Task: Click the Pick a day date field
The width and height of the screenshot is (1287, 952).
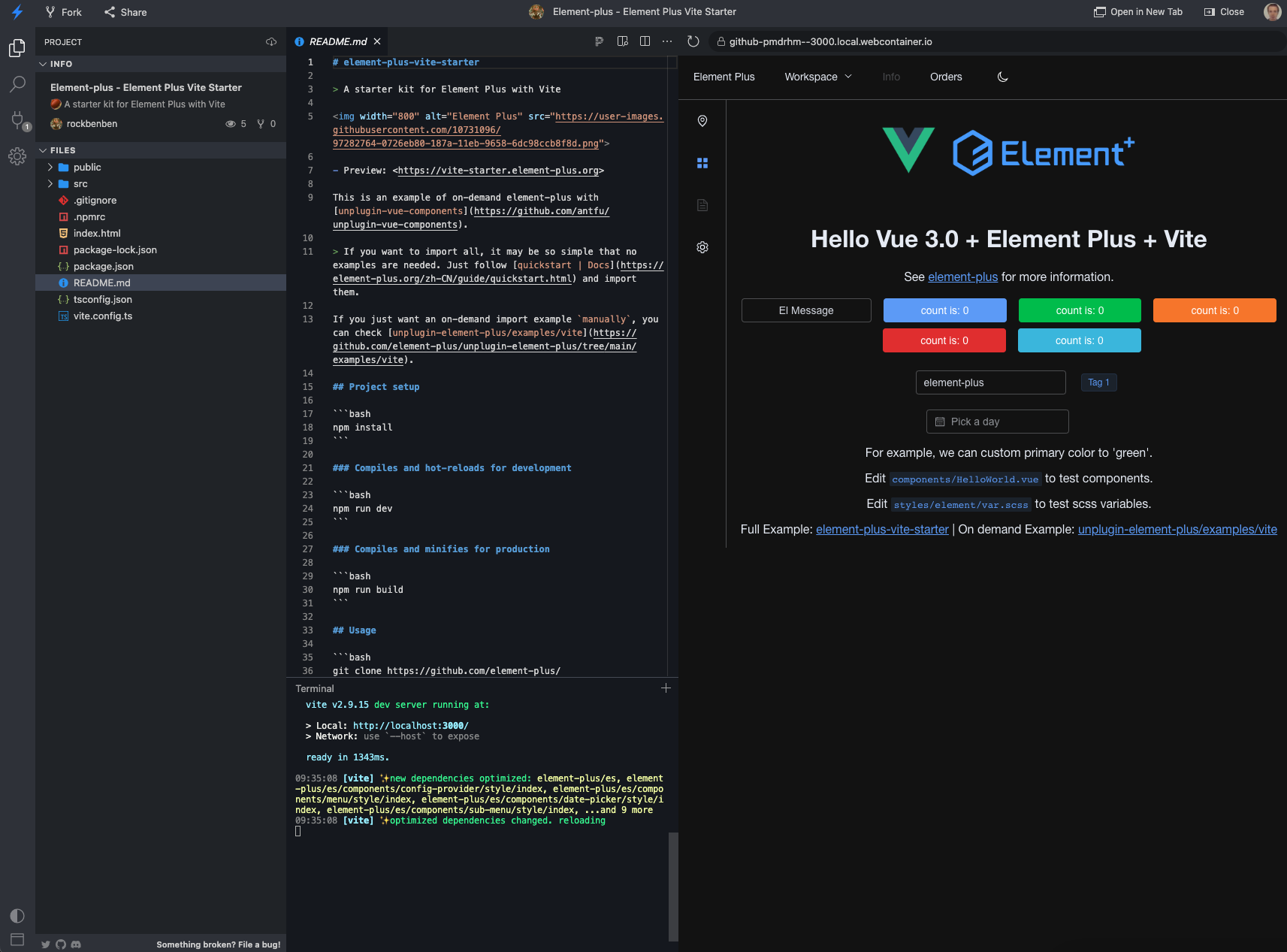Action: 997,422
